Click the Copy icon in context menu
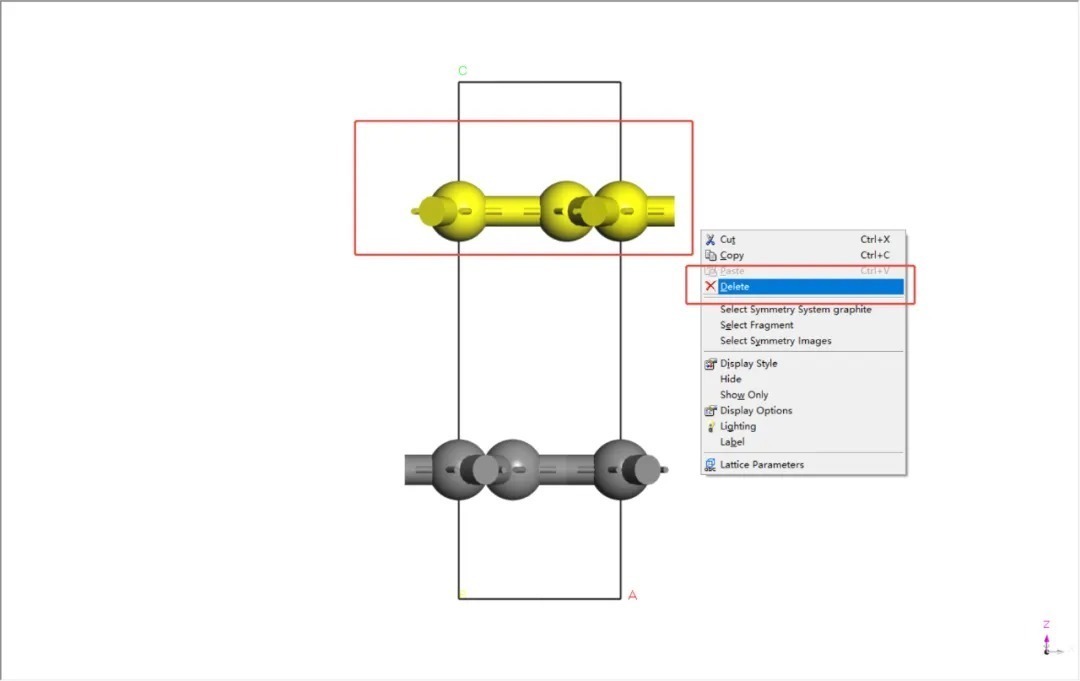1080x681 pixels. pyautogui.click(x=710, y=256)
